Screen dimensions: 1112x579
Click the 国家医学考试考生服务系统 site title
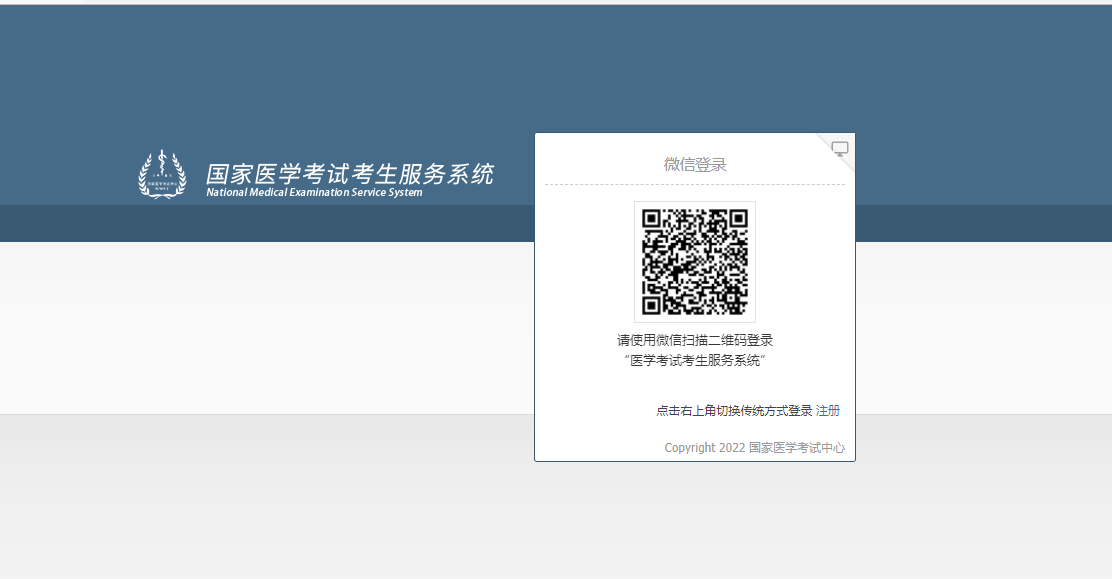tap(349, 174)
